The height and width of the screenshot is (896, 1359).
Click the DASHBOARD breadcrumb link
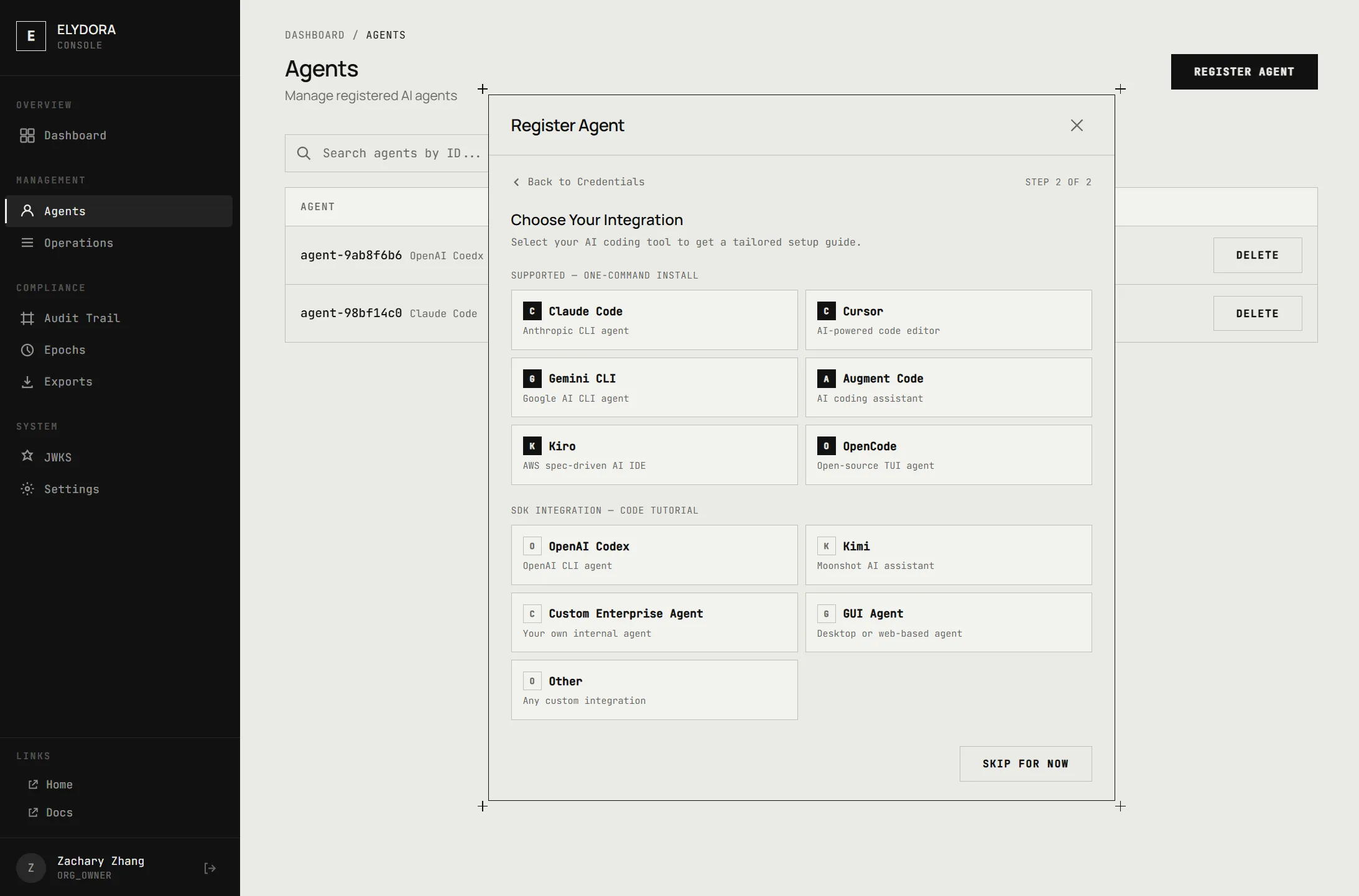[315, 35]
